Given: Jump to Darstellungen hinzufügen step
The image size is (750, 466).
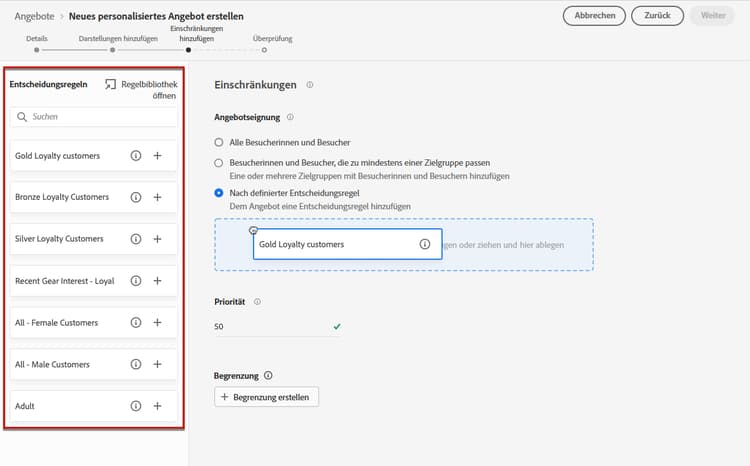Looking at the screenshot, I should 113,49.
